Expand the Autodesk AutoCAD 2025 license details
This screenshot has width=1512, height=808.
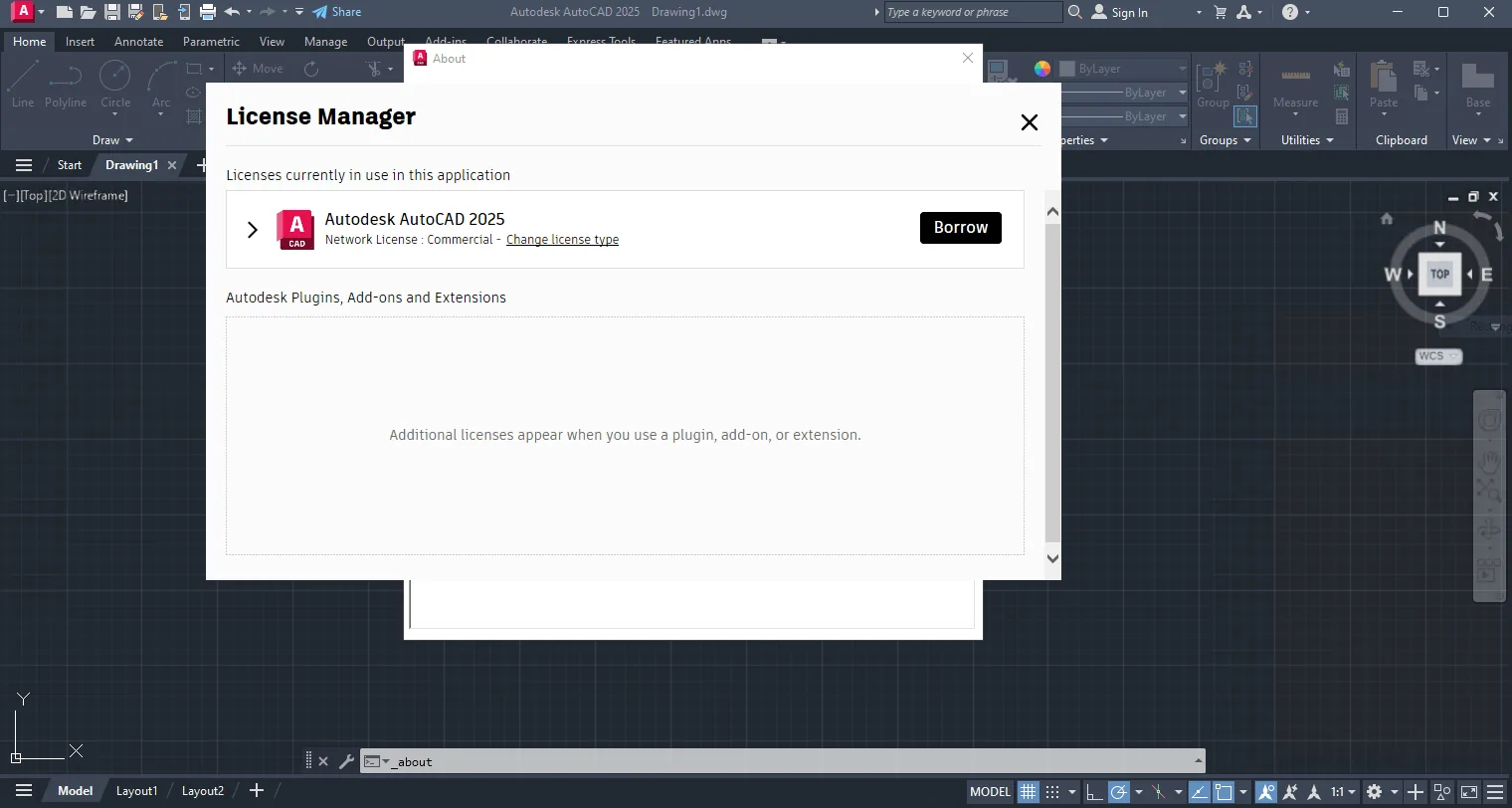pyautogui.click(x=253, y=229)
